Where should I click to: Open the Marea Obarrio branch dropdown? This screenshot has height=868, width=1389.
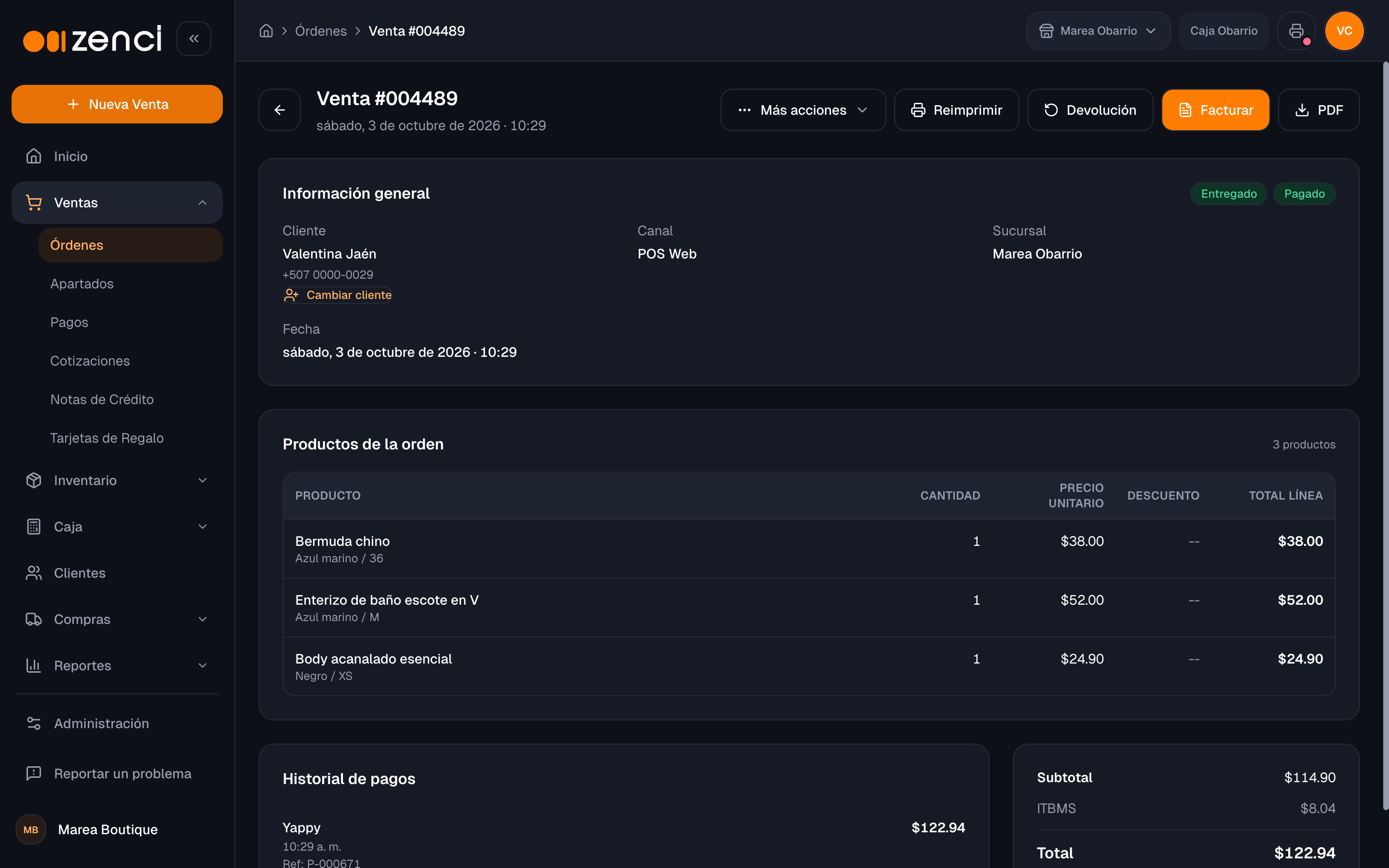point(1098,31)
